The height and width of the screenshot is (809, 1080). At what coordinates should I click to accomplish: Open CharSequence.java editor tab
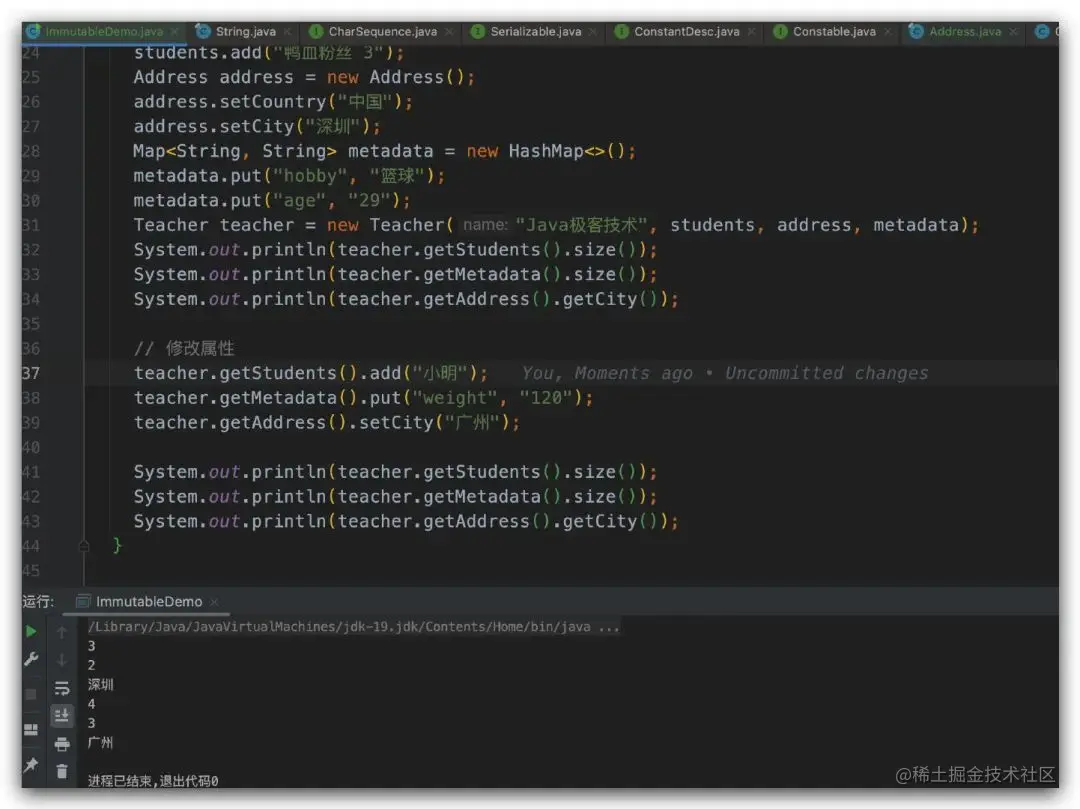coord(382,32)
